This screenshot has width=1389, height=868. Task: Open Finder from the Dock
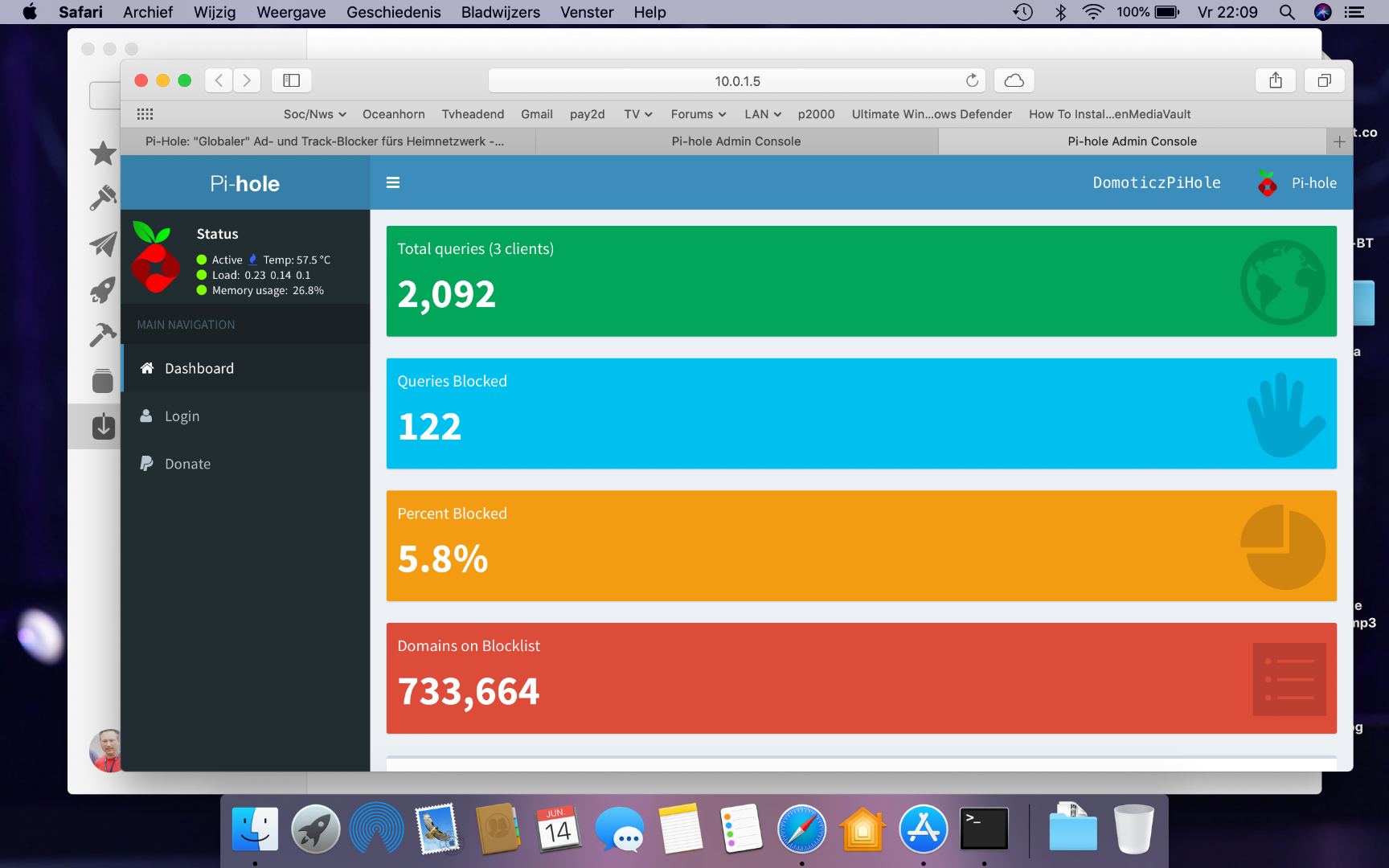click(x=255, y=829)
